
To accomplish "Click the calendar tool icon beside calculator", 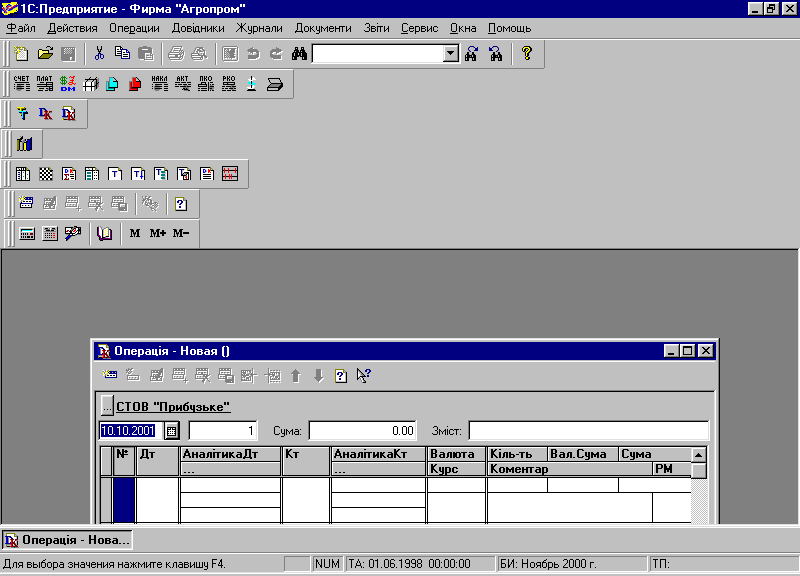I will click(49, 234).
